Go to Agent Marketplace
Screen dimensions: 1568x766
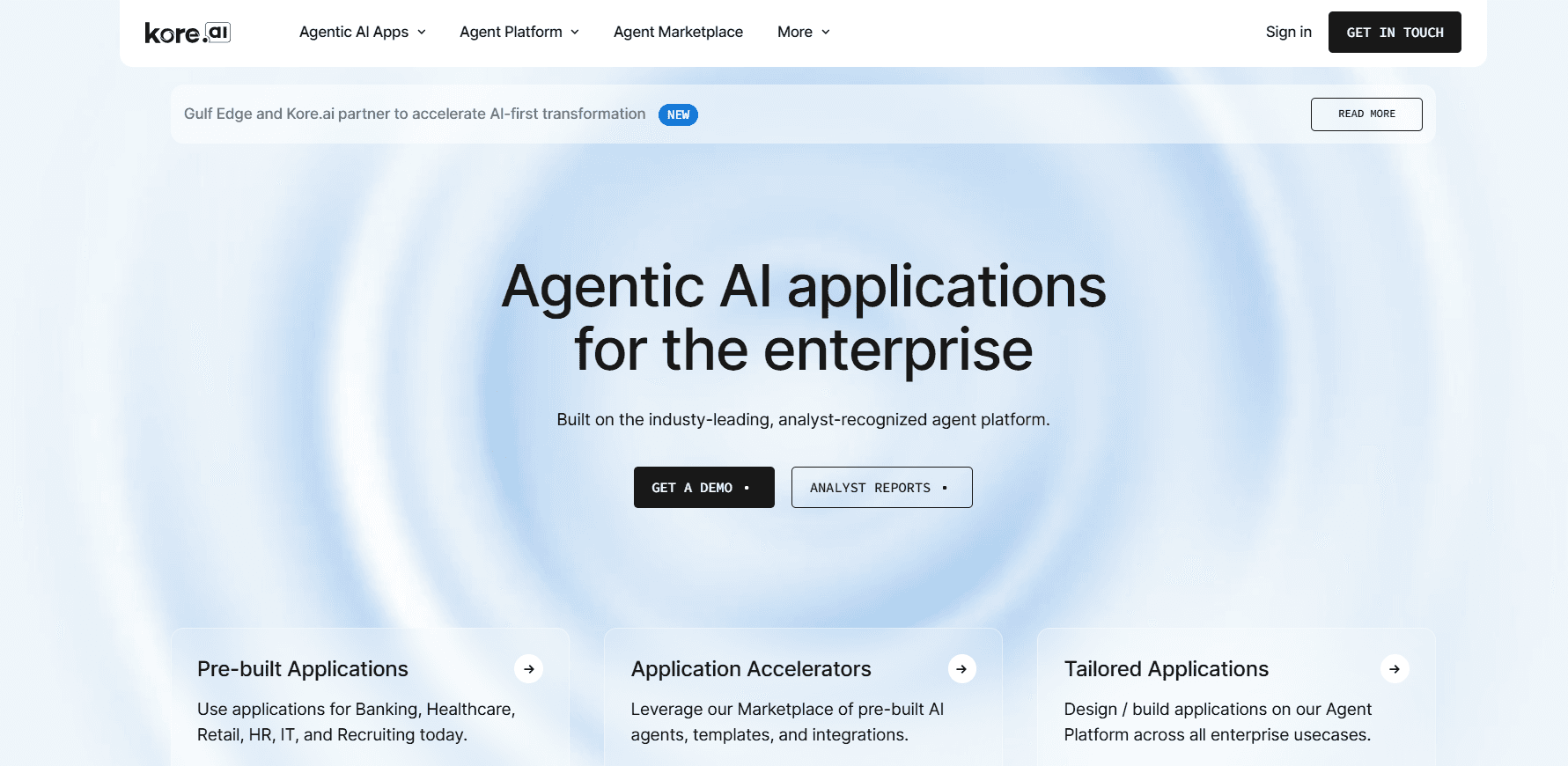(x=678, y=32)
